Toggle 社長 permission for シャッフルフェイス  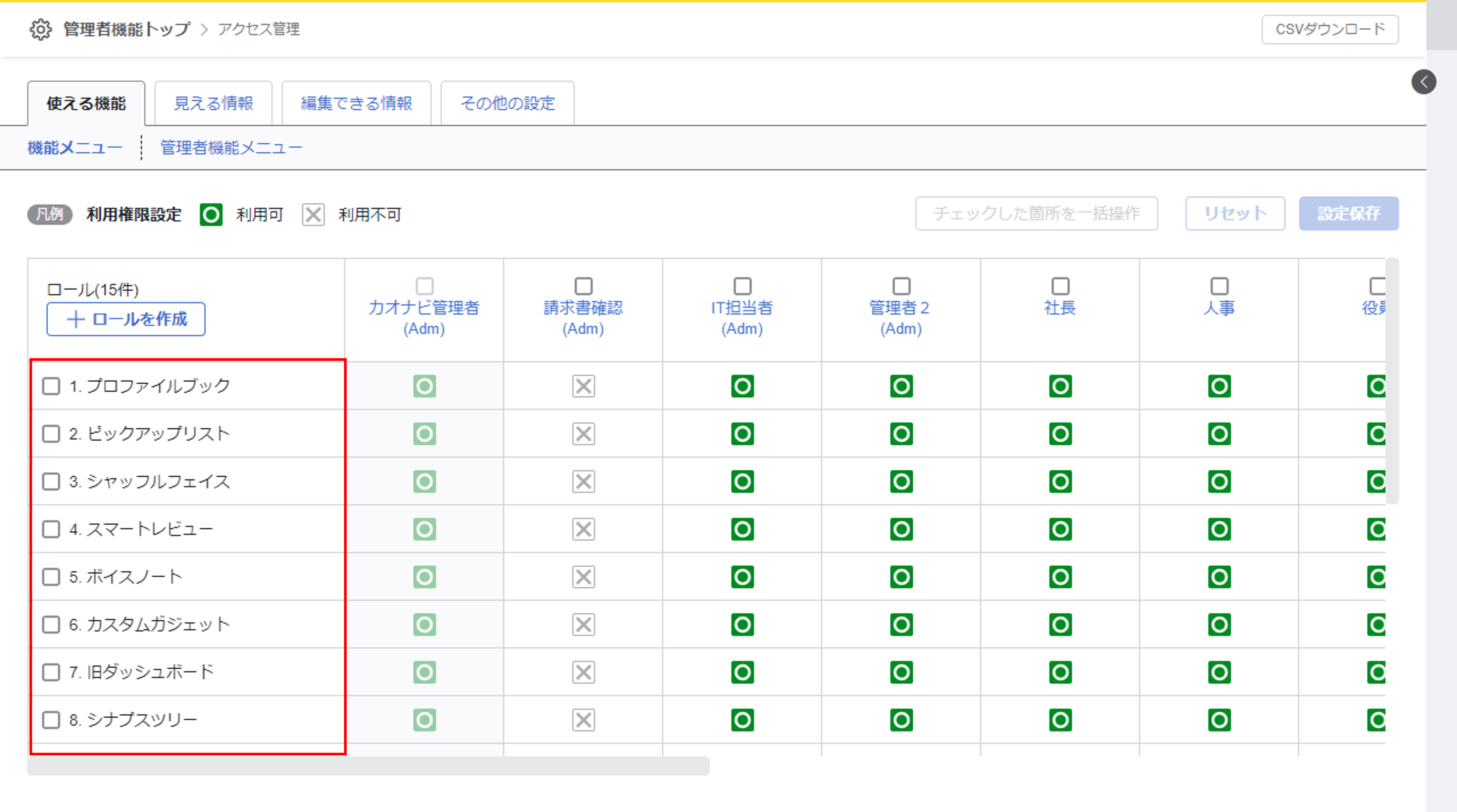point(1060,482)
